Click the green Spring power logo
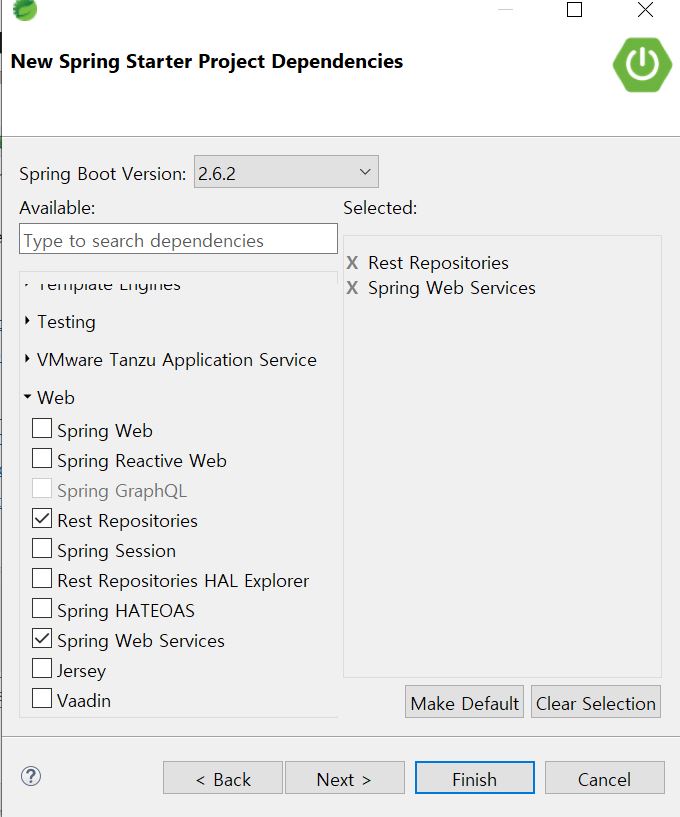The image size is (680, 817). click(642, 65)
